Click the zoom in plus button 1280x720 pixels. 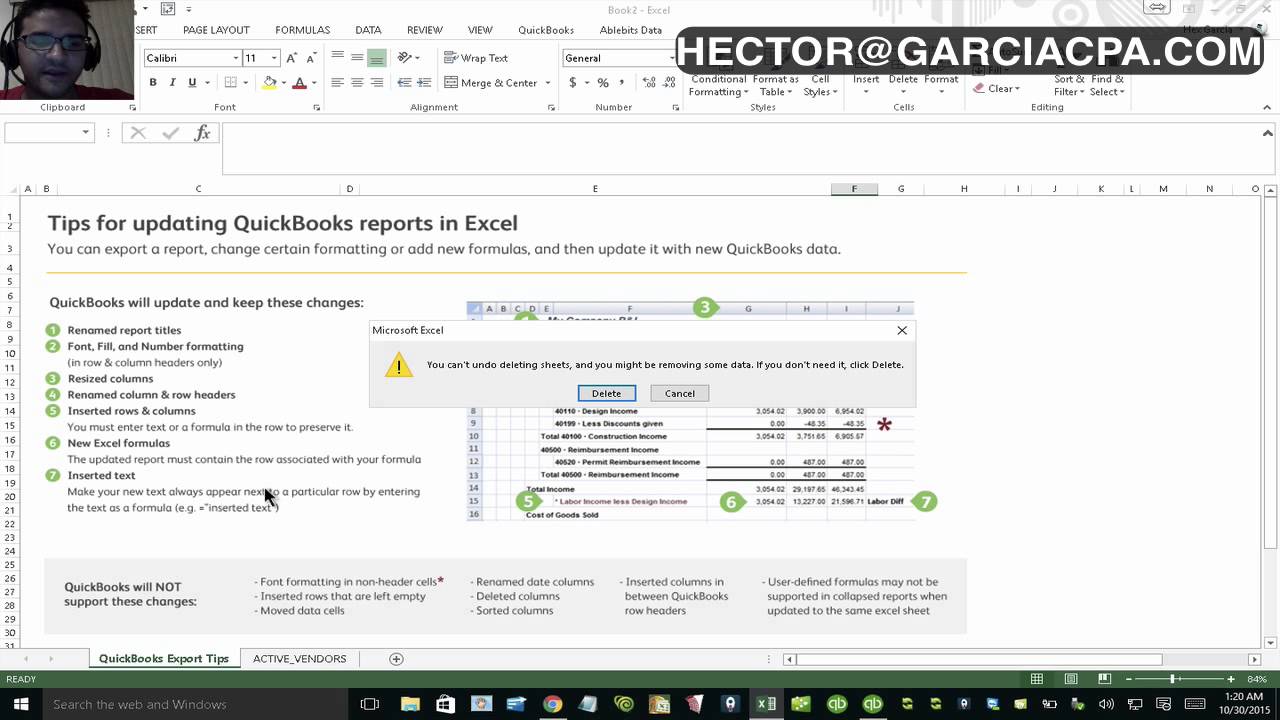[1231, 679]
